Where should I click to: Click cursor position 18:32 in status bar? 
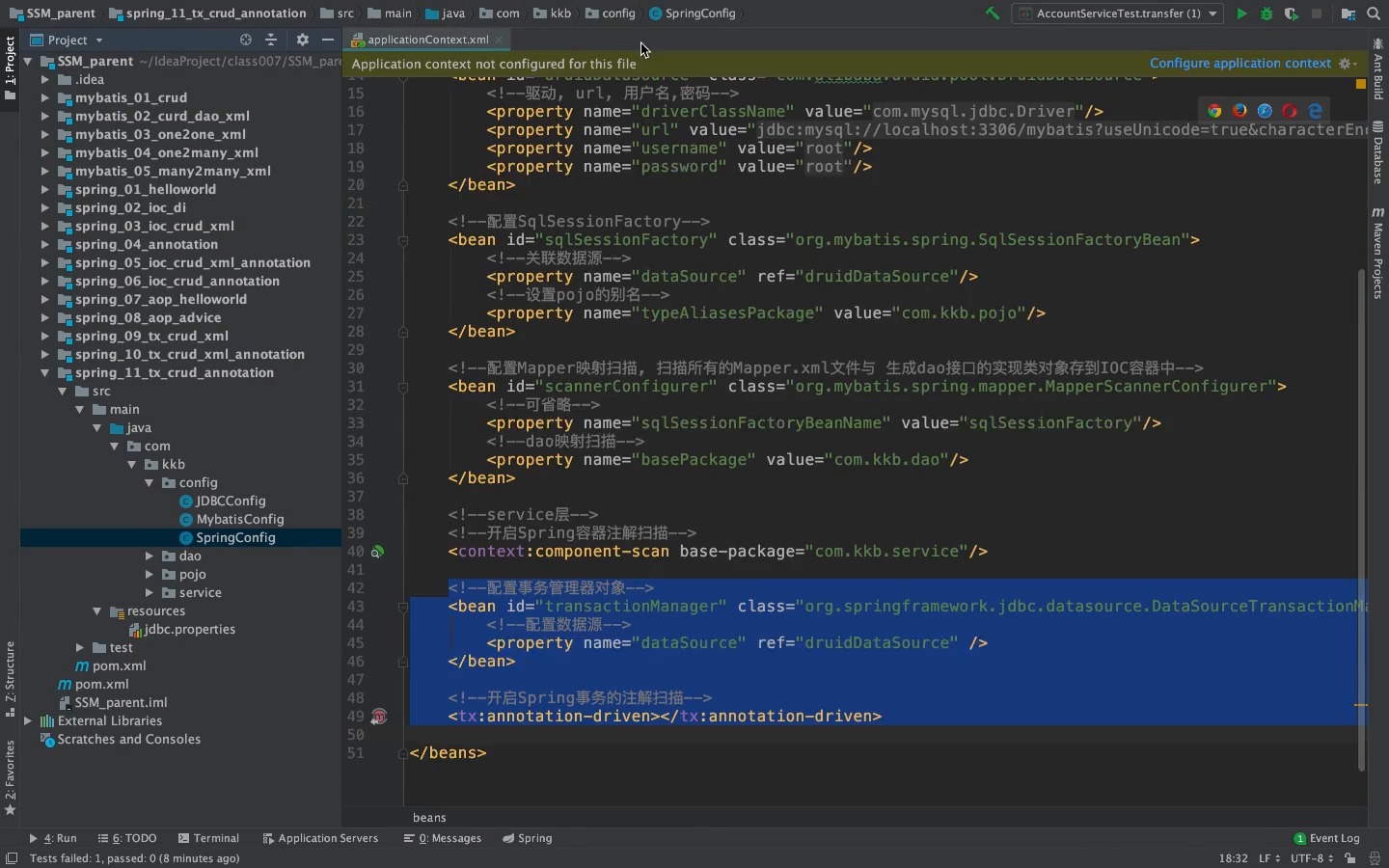[x=1233, y=858]
